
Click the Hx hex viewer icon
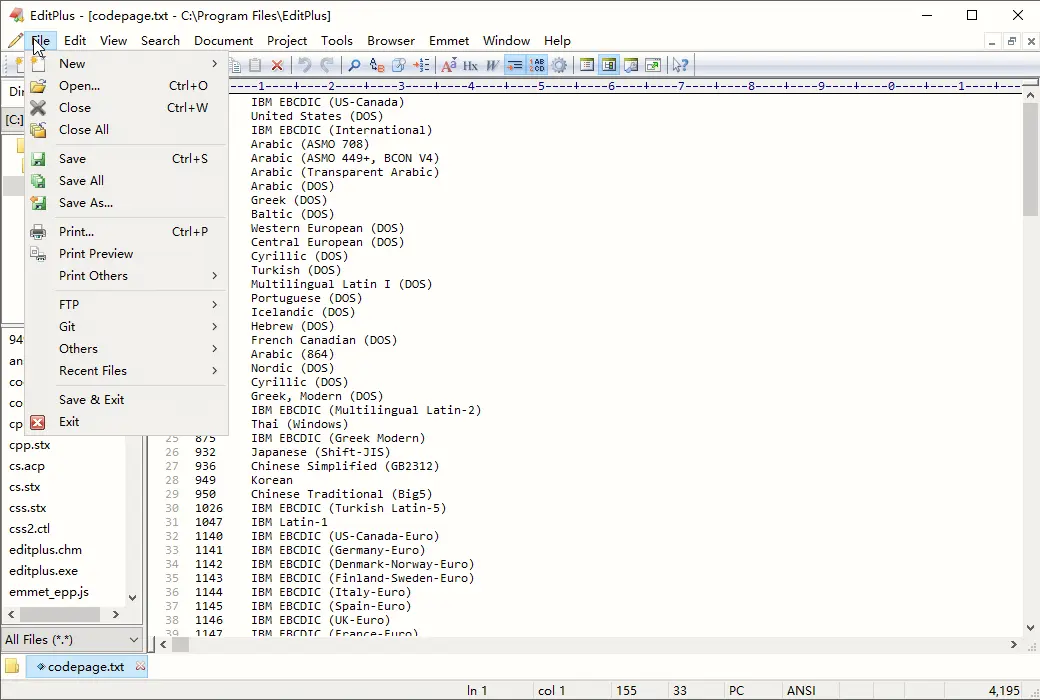pos(470,65)
